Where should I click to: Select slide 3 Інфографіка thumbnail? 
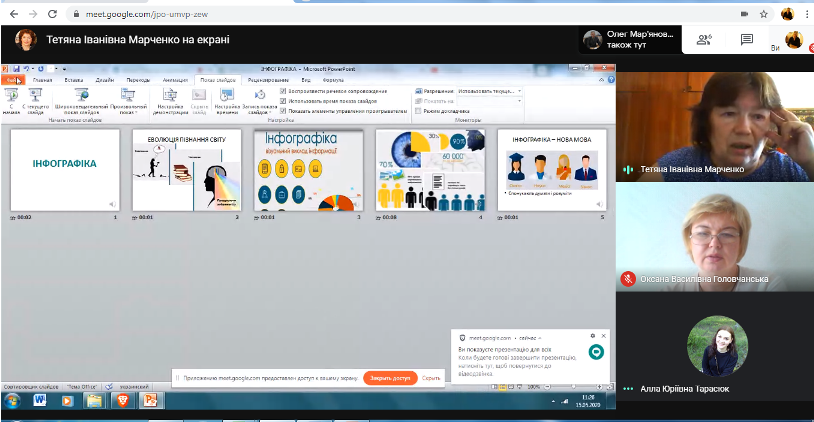pyautogui.click(x=308, y=170)
